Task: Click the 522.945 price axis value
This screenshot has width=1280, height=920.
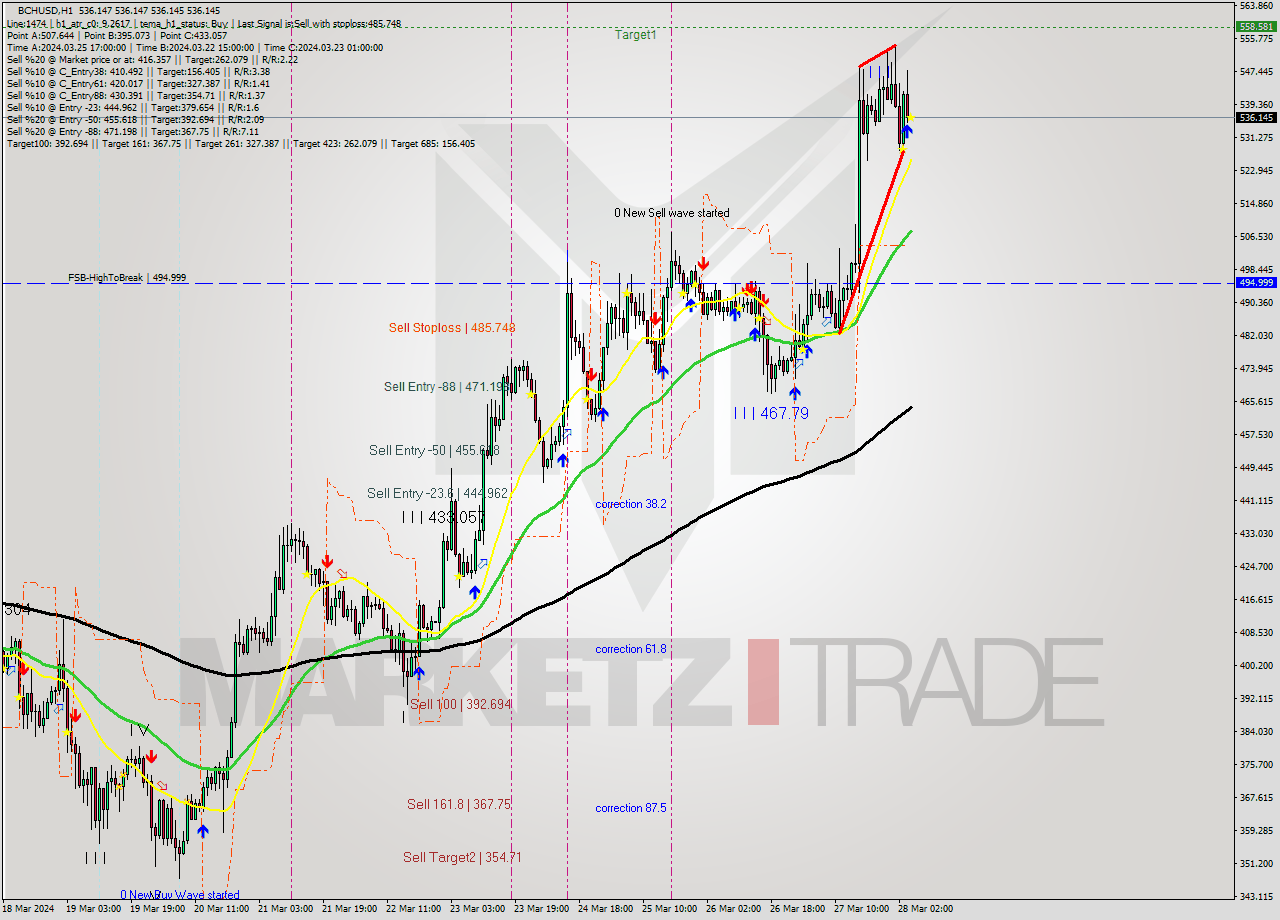Action: (1256, 170)
